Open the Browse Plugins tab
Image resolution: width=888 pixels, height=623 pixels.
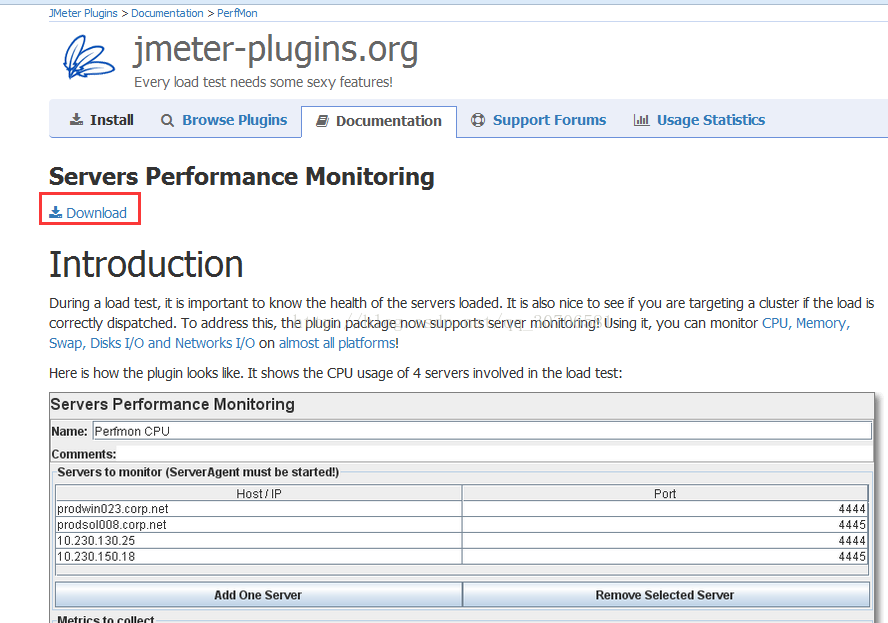[x=224, y=120]
